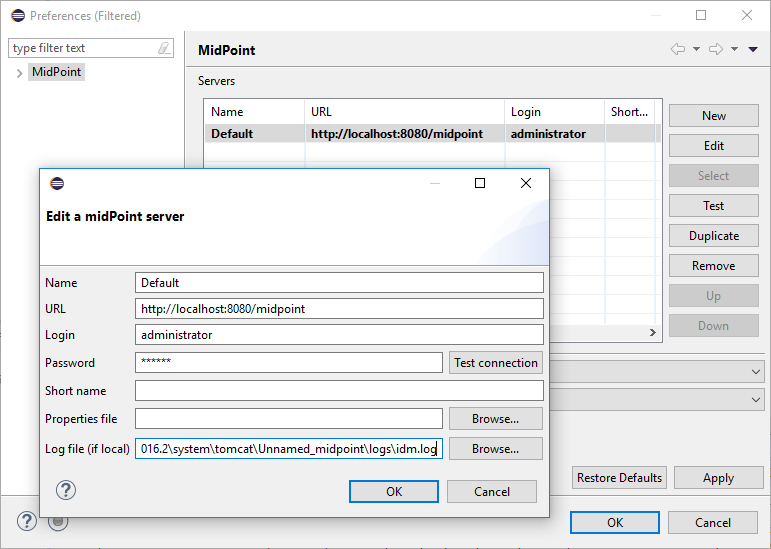Image resolution: width=771 pixels, height=549 pixels.
Task: Click Restore Defaults in Preferences
Action: 619,478
